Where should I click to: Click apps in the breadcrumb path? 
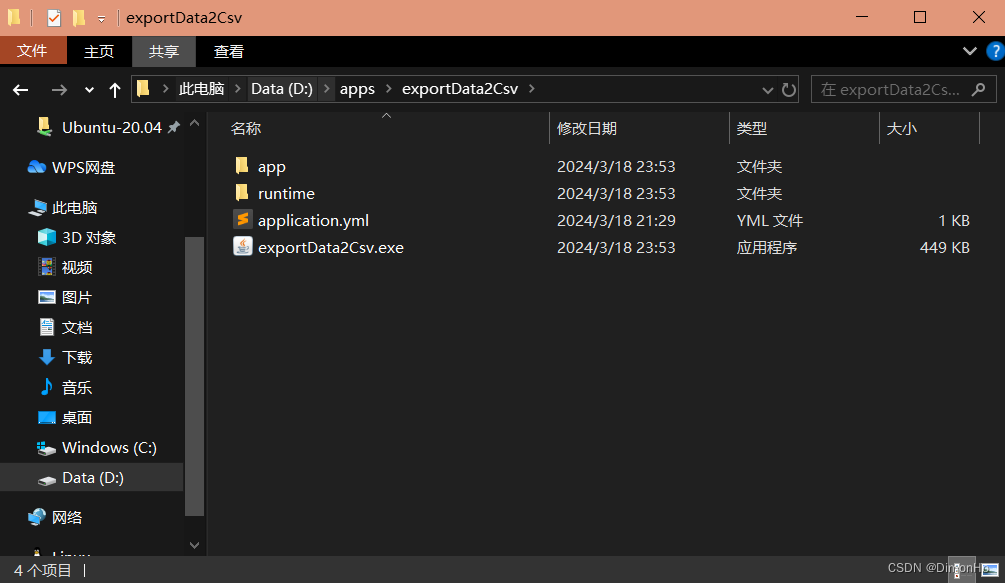pyautogui.click(x=357, y=89)
